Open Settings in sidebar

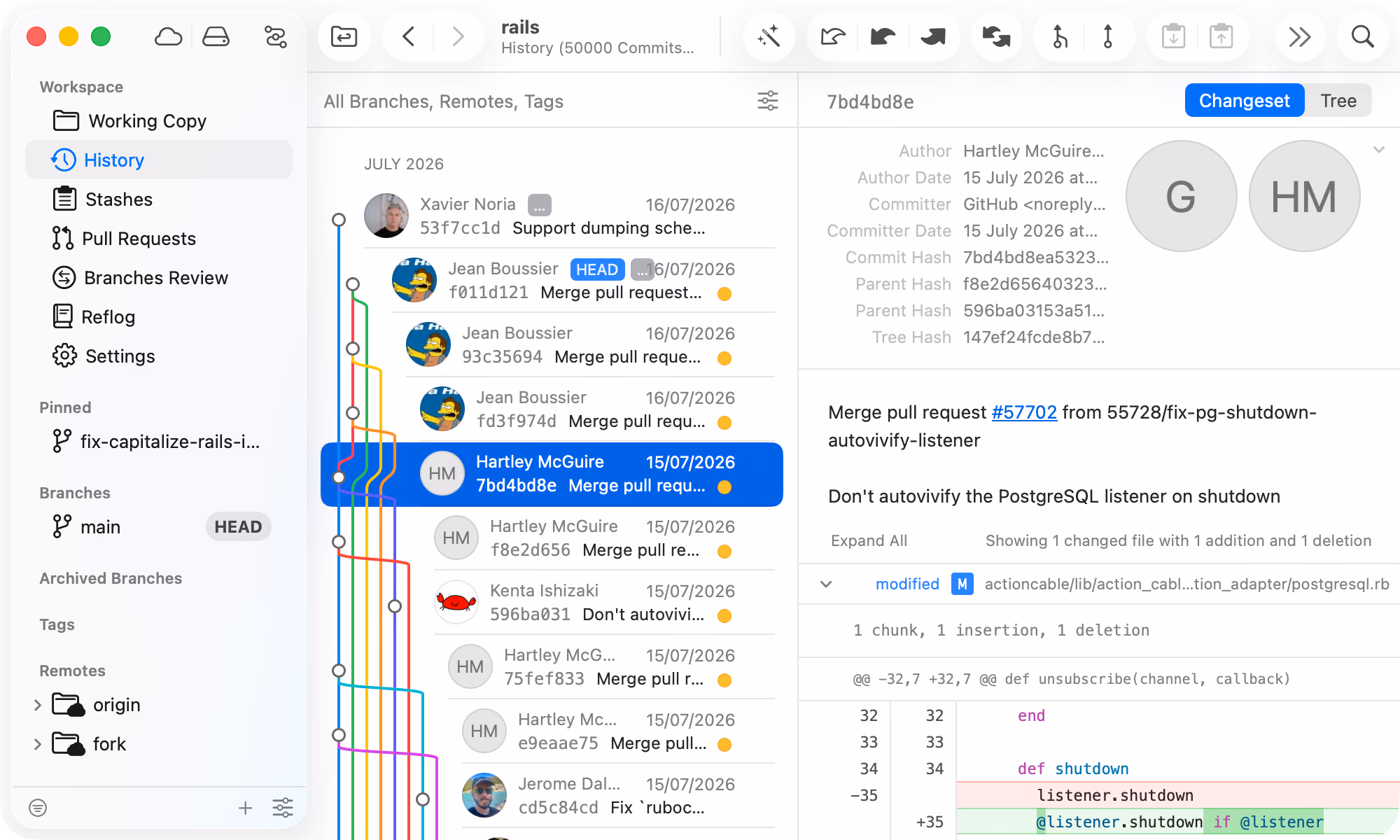click(159, 356)
